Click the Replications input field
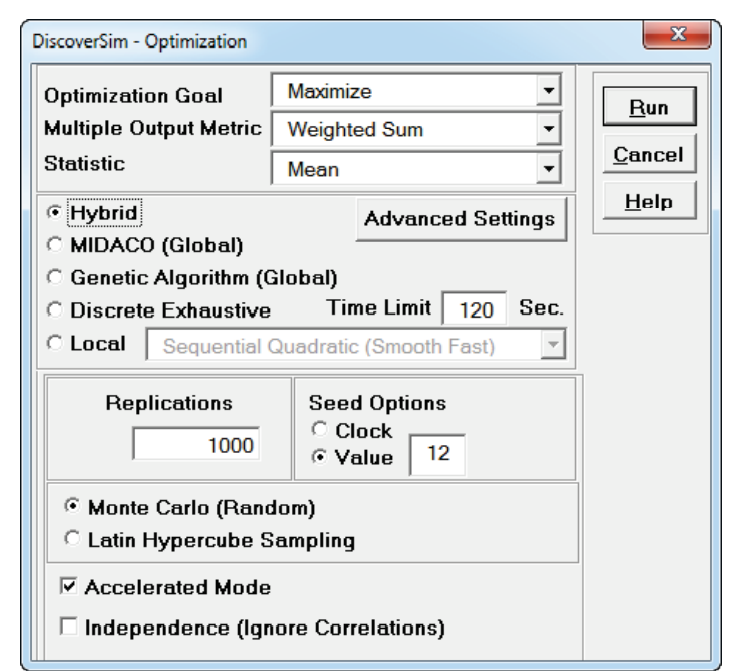This screenshot has width=754, height=672. pos(197,445)
